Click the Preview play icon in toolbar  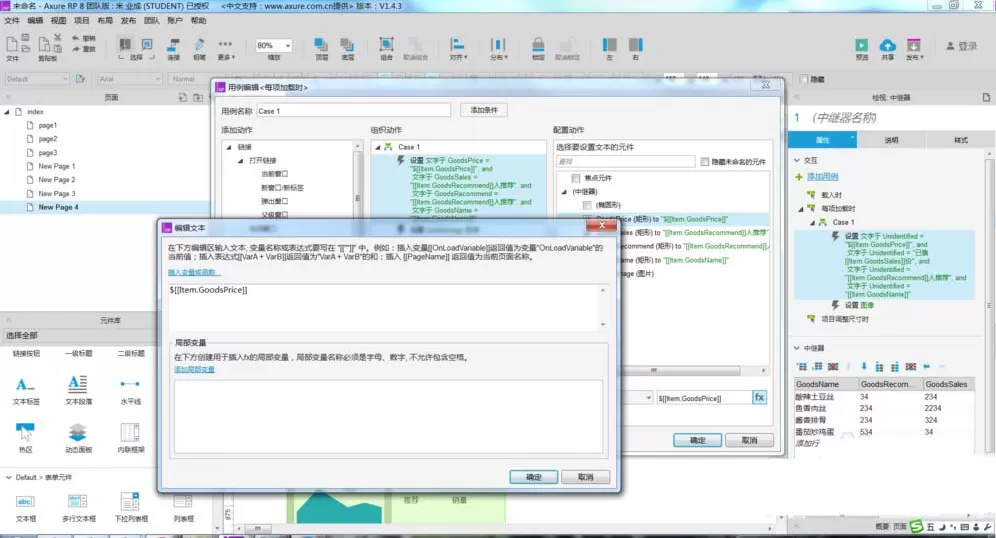click(861, 45)
